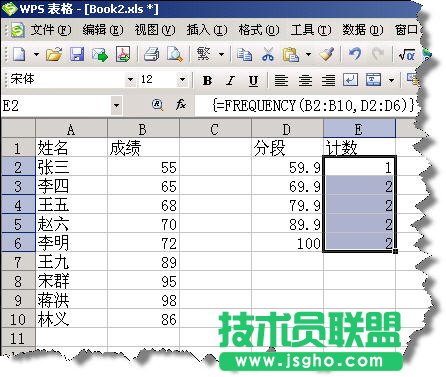Screen dimensions: 446x377
Task: Open the New document dropdown arrow
Action: tap(36, 54)
